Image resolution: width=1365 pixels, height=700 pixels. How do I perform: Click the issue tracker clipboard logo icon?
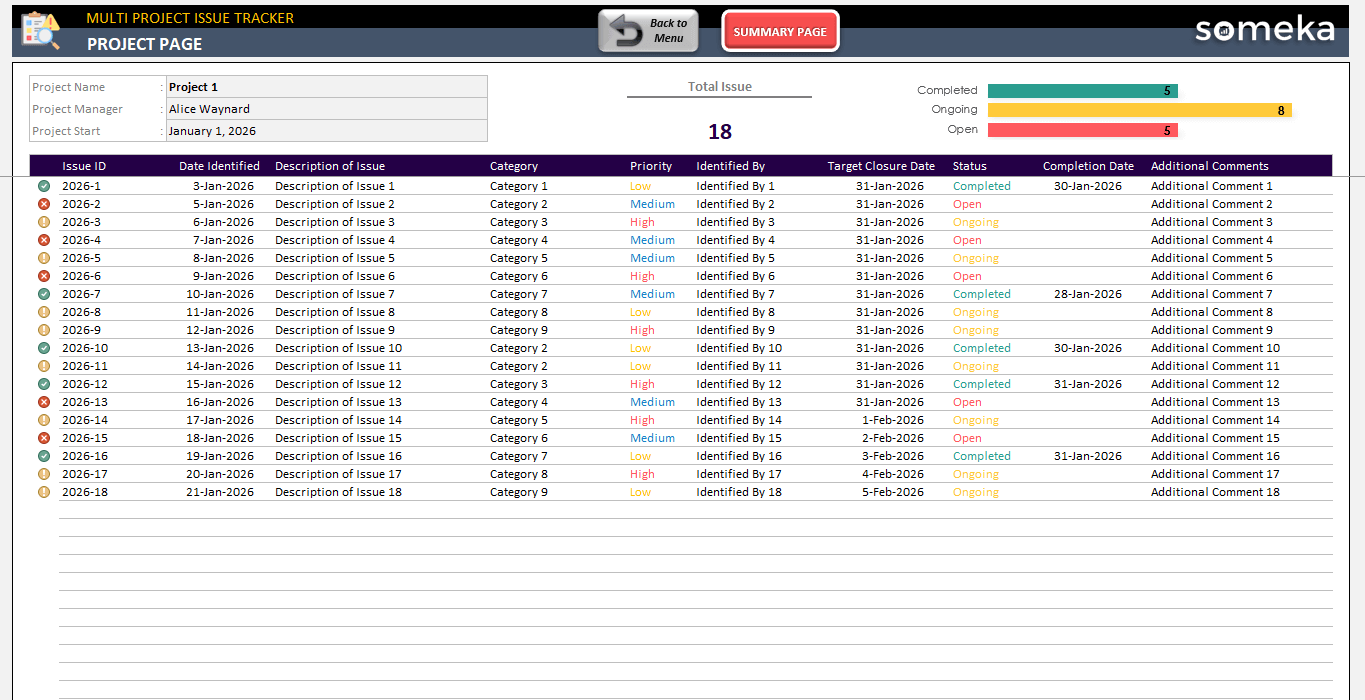40,30
